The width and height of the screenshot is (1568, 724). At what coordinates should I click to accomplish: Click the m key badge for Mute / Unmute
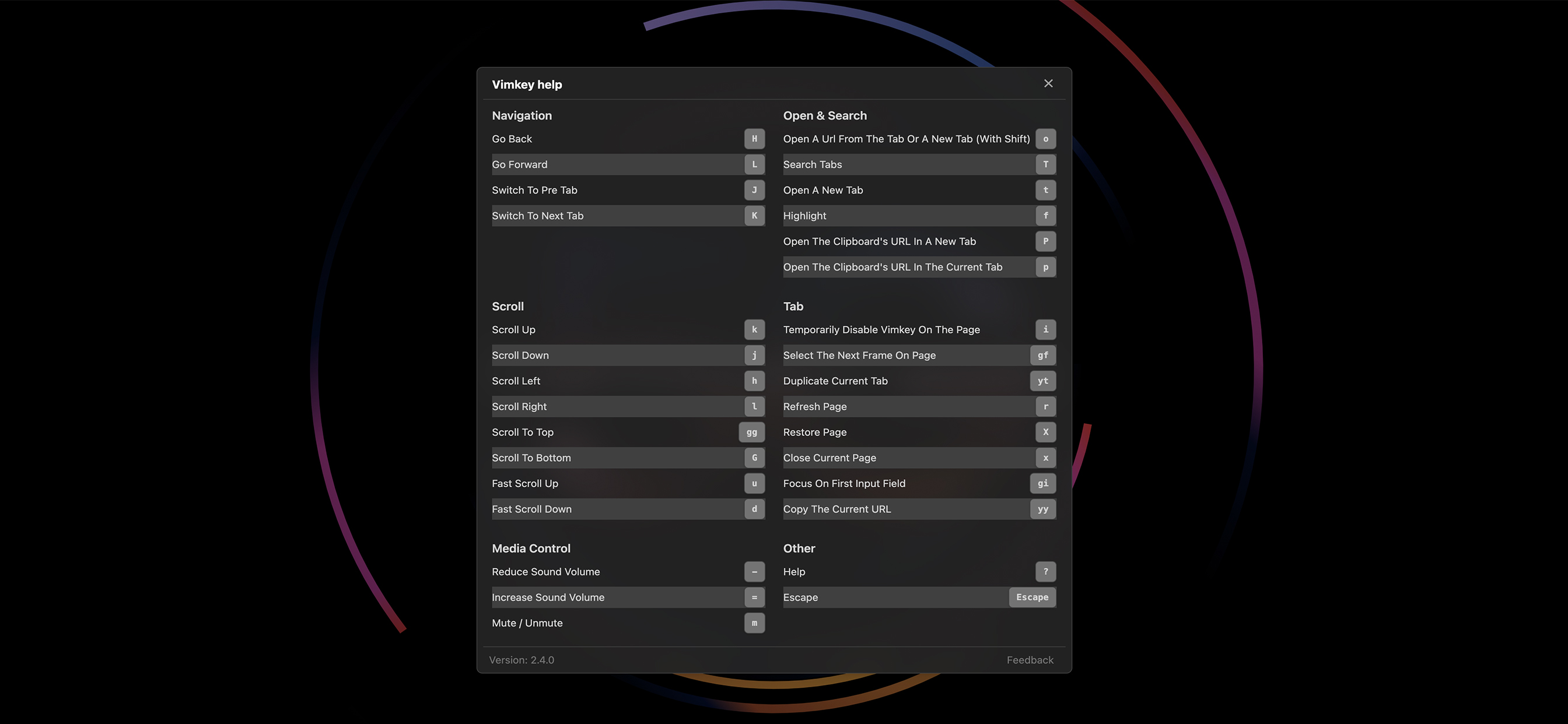coord(754,623)
